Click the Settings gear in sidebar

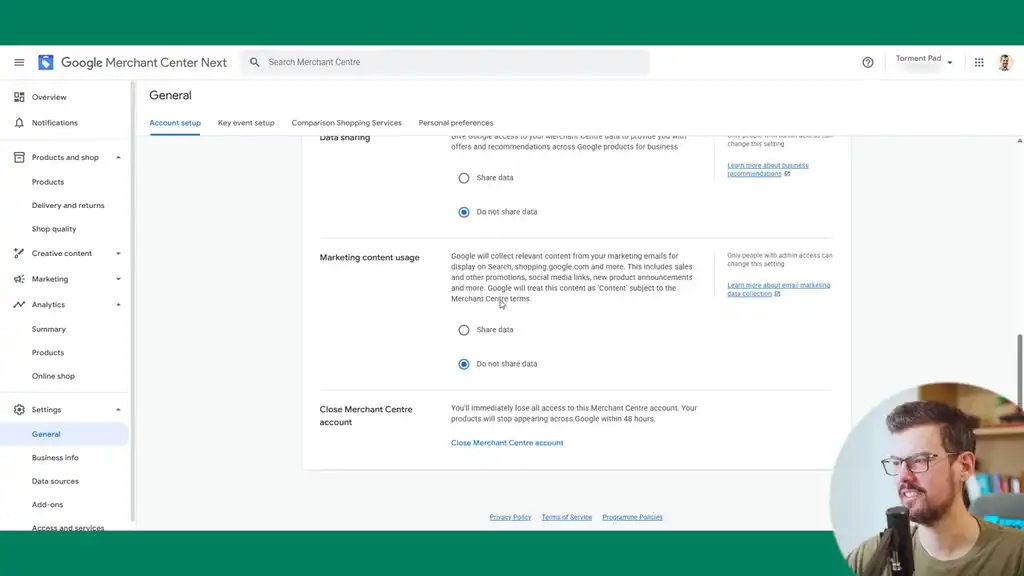point(19,410)
